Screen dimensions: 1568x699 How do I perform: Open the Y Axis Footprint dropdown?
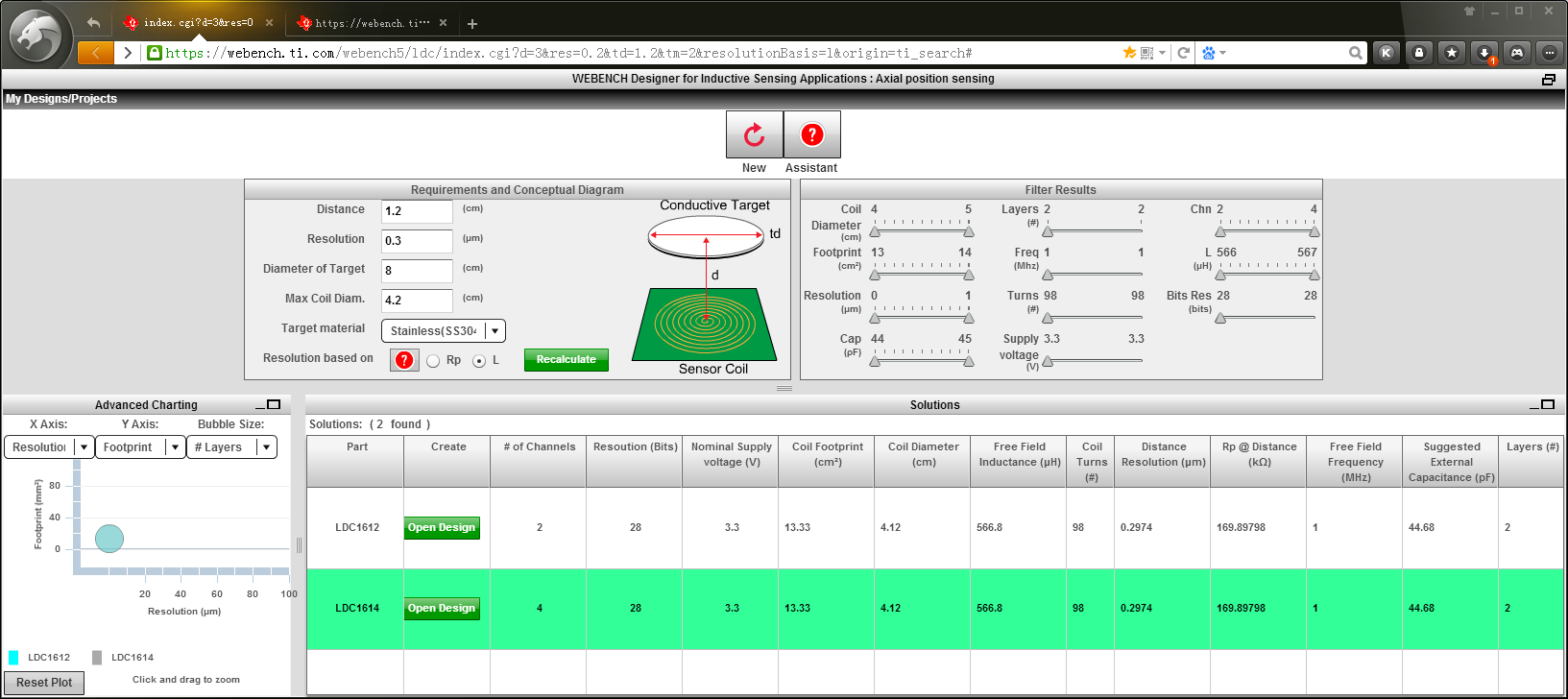(139, 447)
